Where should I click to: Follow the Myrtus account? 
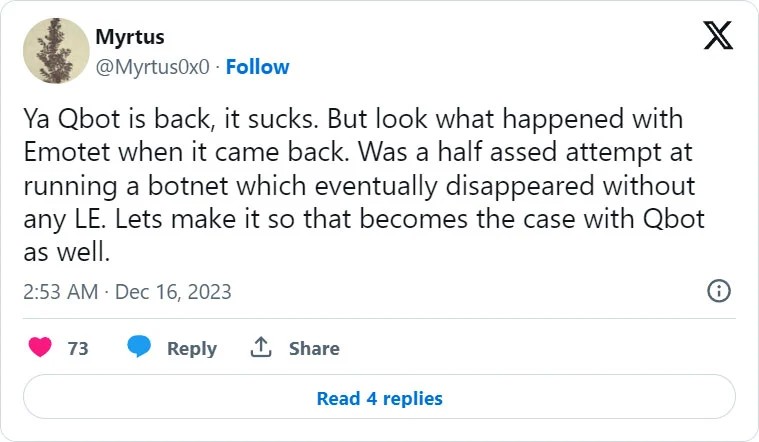click(x=257, y=67)
